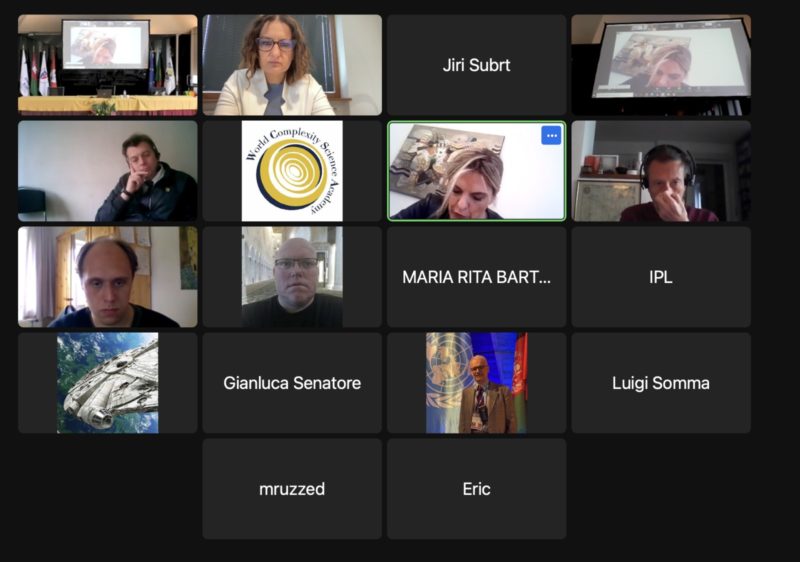This screenshot has height=562, width=800.
Task: Click the Jiri Subrt participant tile
Action: (477, 65)
